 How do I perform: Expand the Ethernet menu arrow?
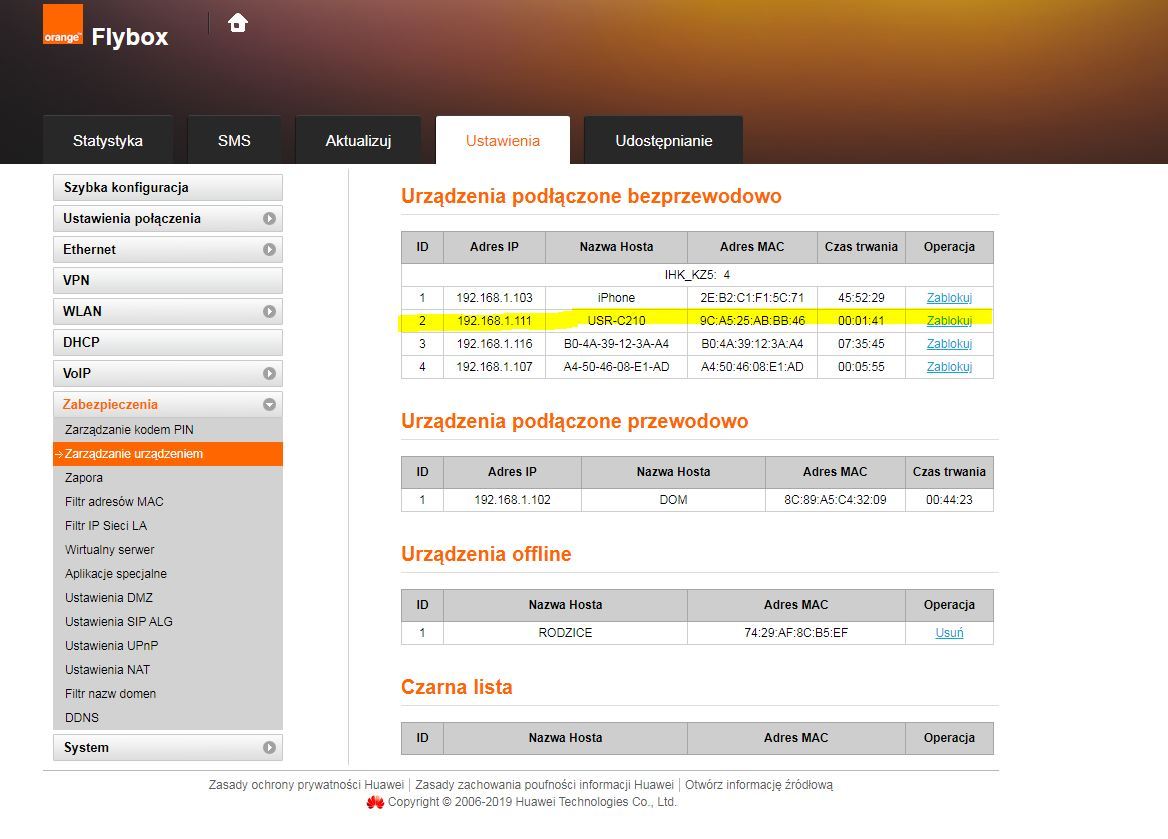pyautogui.click(x=269, y=250)
